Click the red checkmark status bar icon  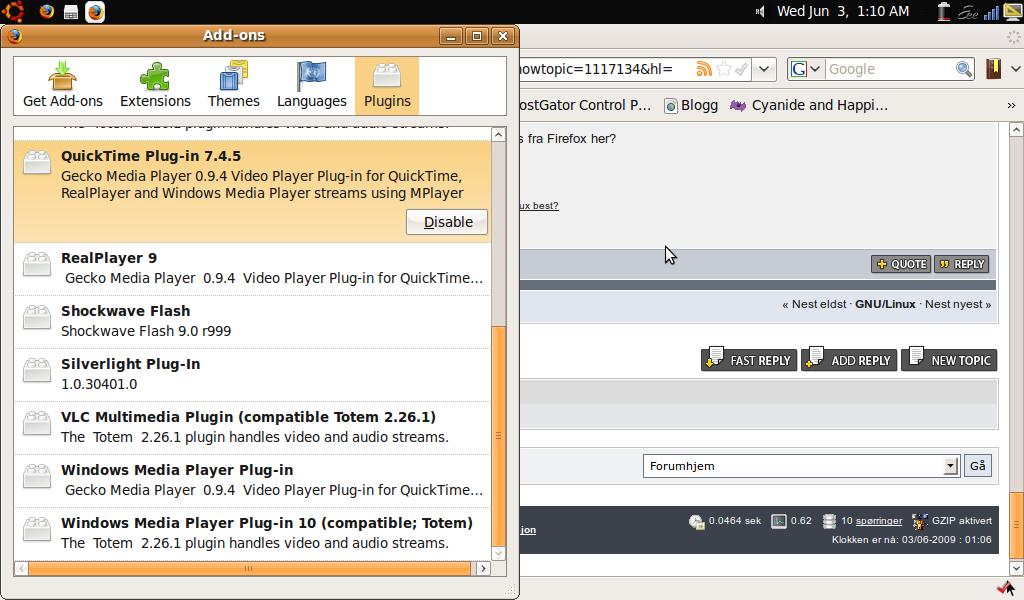(1006, 588)
